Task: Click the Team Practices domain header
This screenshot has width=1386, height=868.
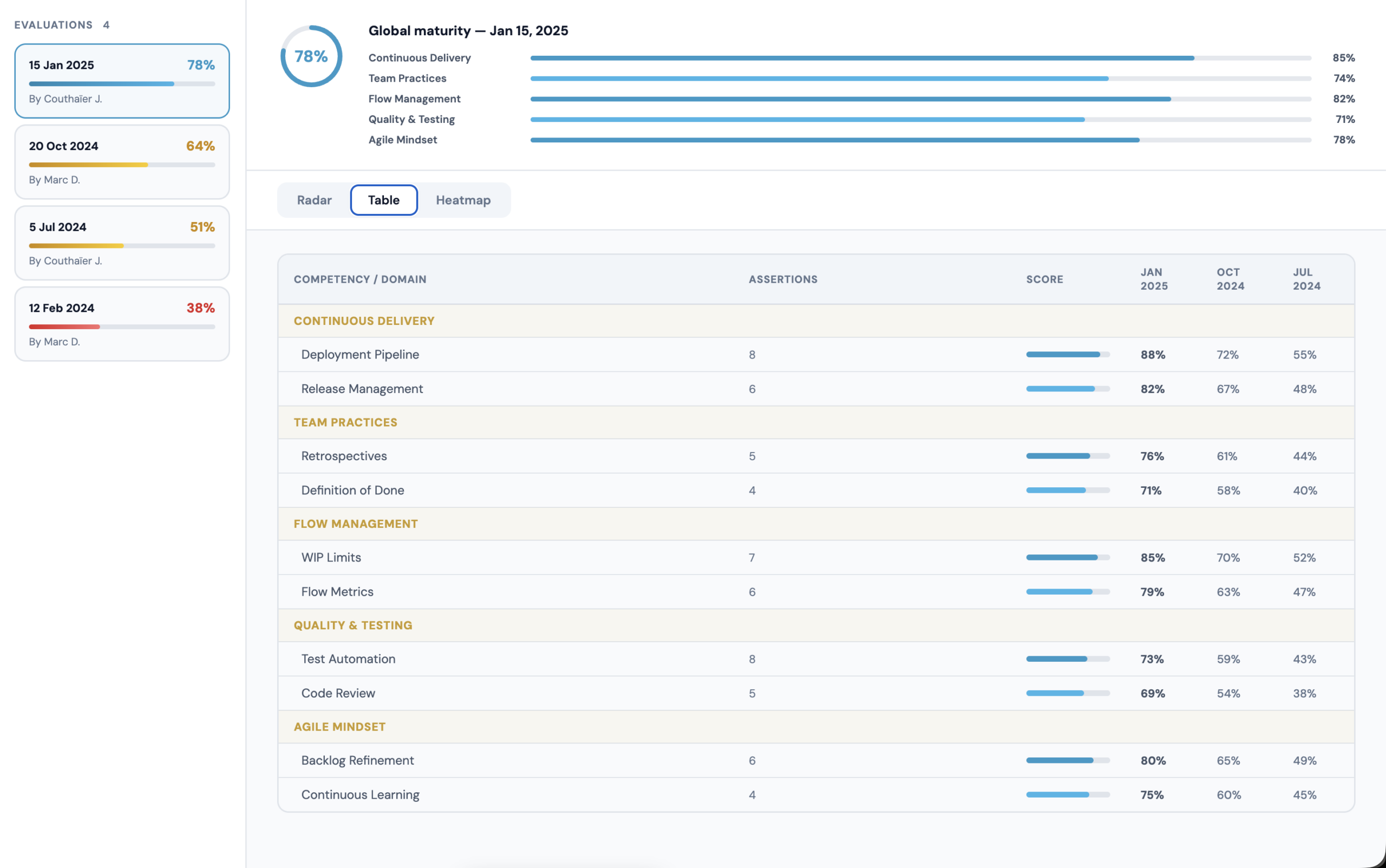Action: point(345,422)
